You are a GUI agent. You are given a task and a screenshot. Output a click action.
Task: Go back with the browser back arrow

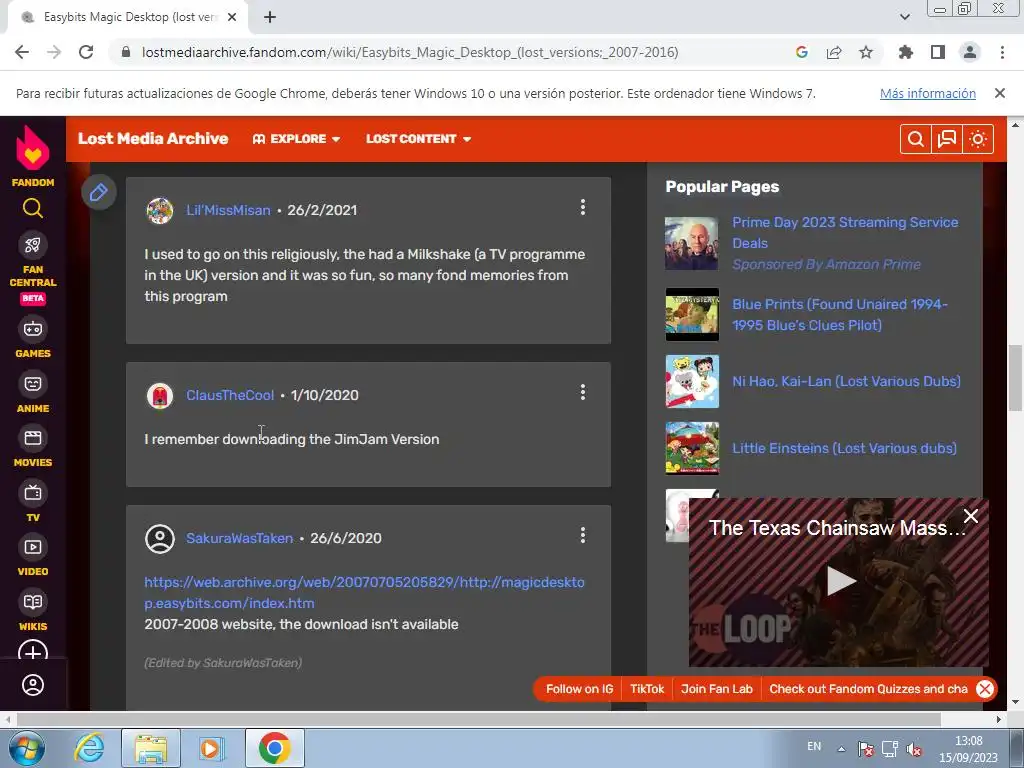pyautogui.click(x=22, y=52)
